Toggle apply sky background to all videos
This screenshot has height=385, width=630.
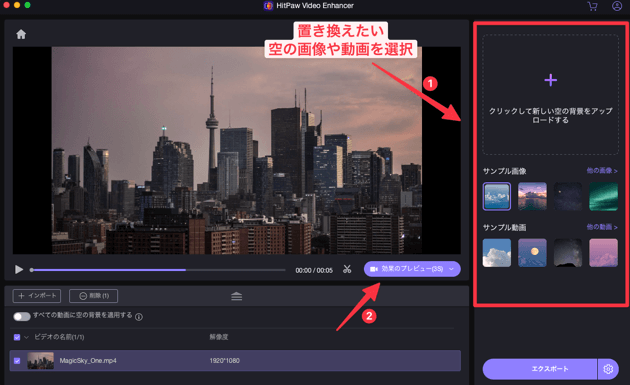point(22,316)
